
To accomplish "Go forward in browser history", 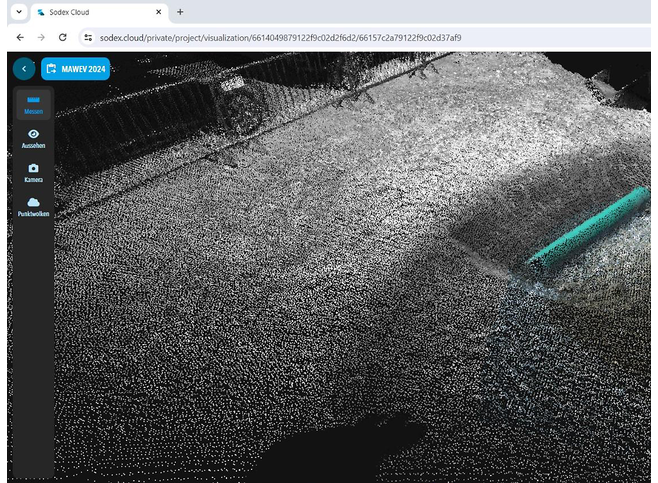I will [41, 37].
